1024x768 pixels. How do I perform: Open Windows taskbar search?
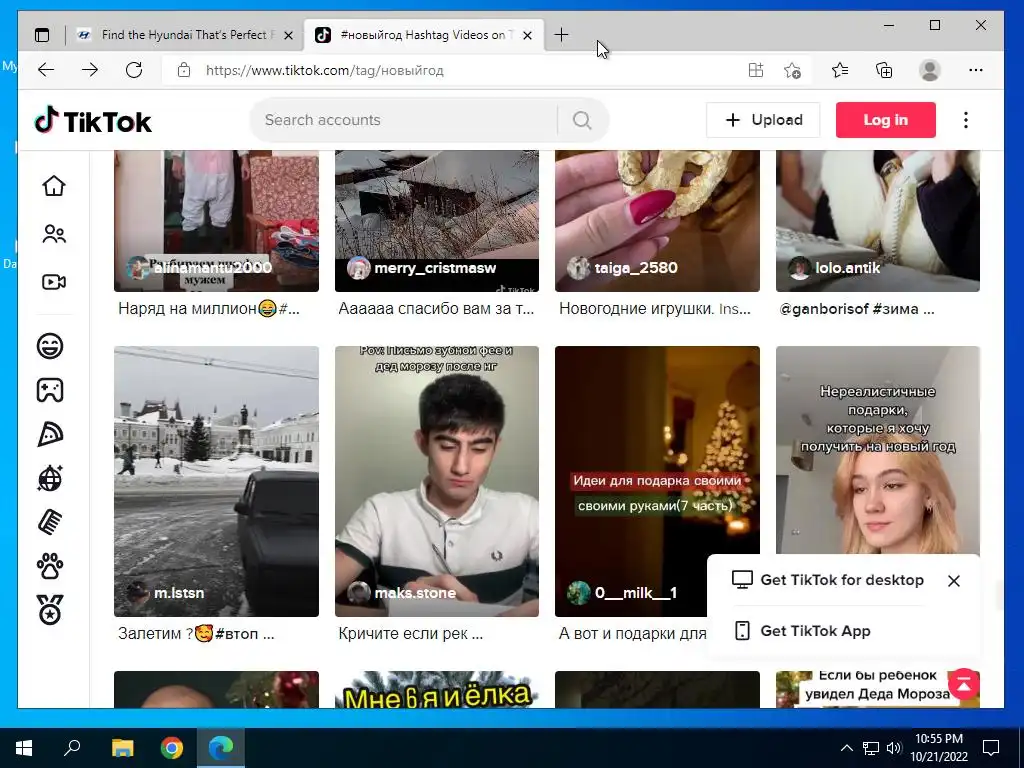coord(72,748)
